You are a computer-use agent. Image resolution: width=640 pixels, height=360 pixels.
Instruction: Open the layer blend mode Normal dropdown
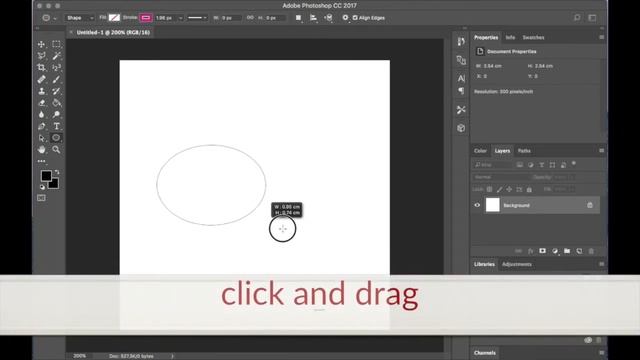coord(501,177)
